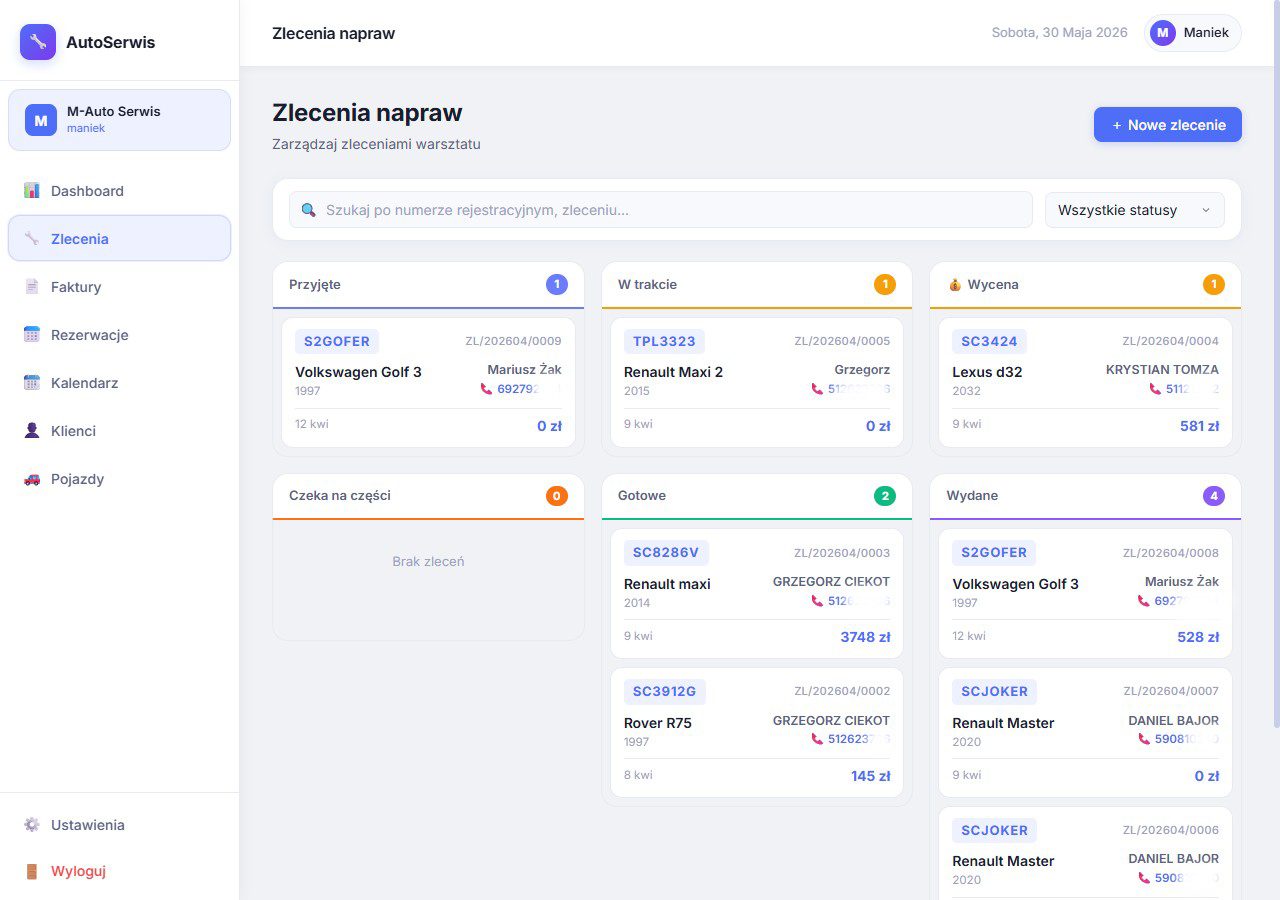The height and width of the screenshot is (900, 1280).
Task: Open the M-Auto Serwis workshop selector
Action: click(x=120, y=120)
